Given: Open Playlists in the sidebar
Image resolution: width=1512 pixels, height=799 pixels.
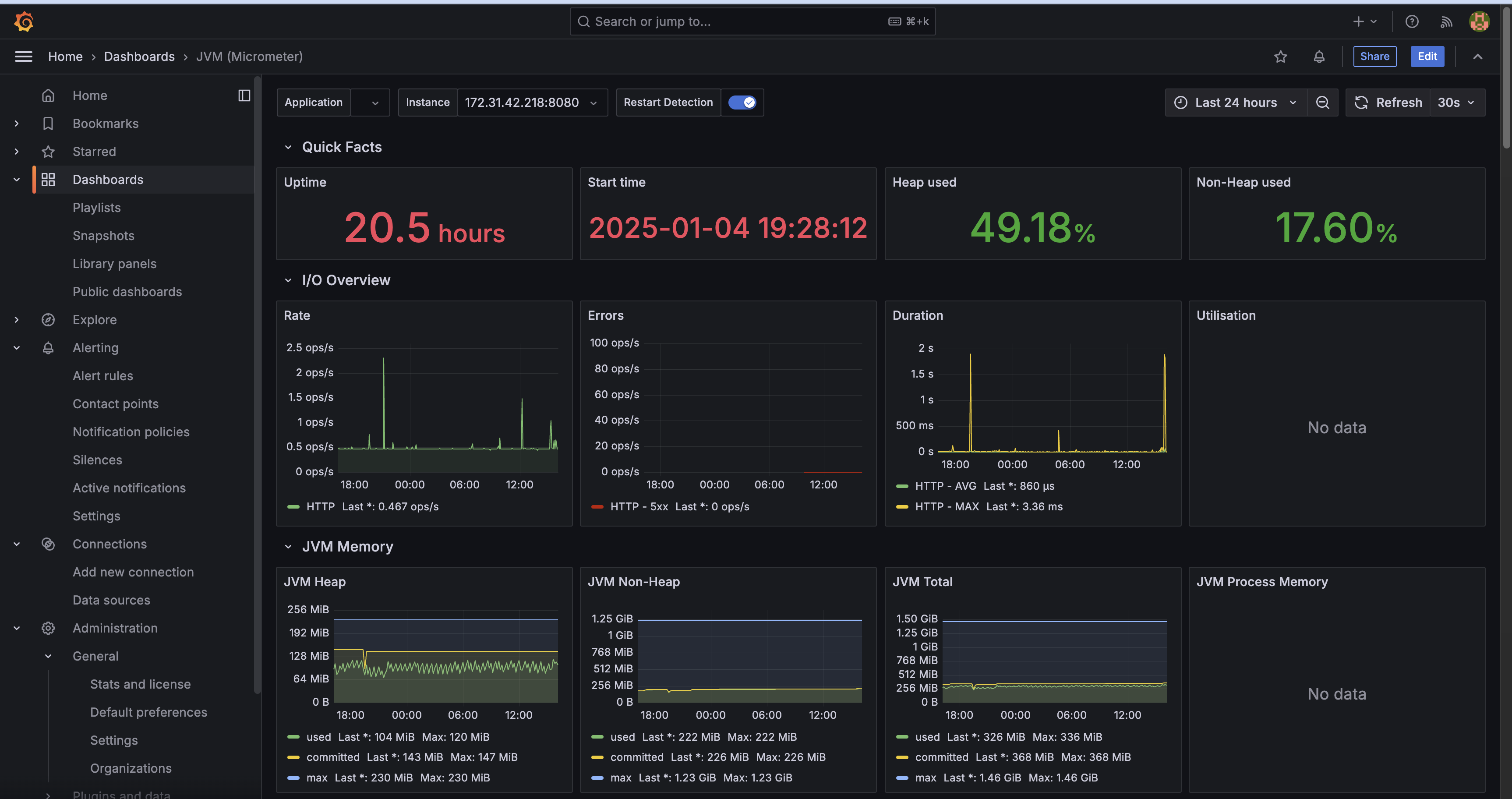Looking at the screenshot, I should [97, 207].
